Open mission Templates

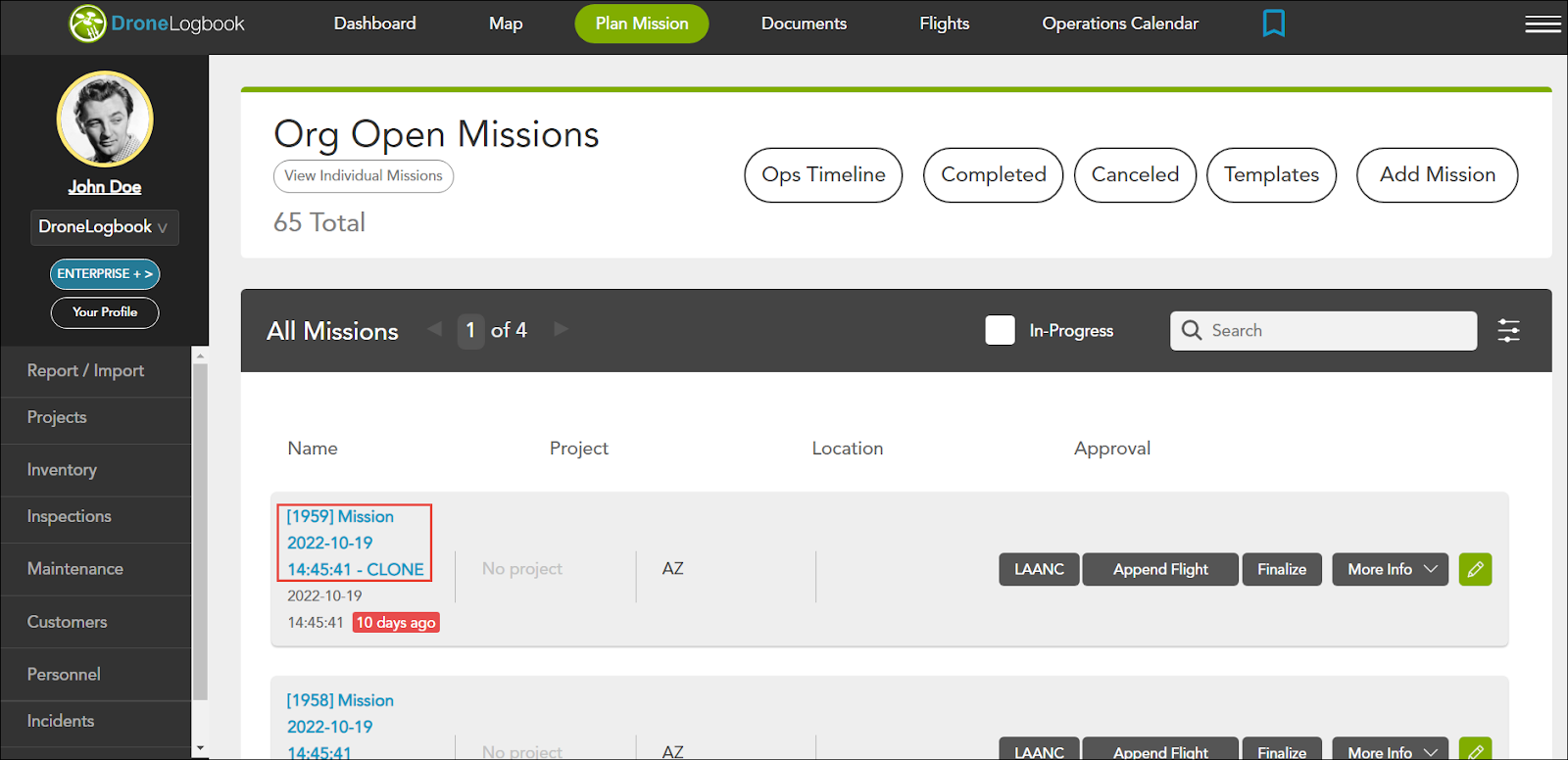pyautogui.click(x=1271, y=175)
